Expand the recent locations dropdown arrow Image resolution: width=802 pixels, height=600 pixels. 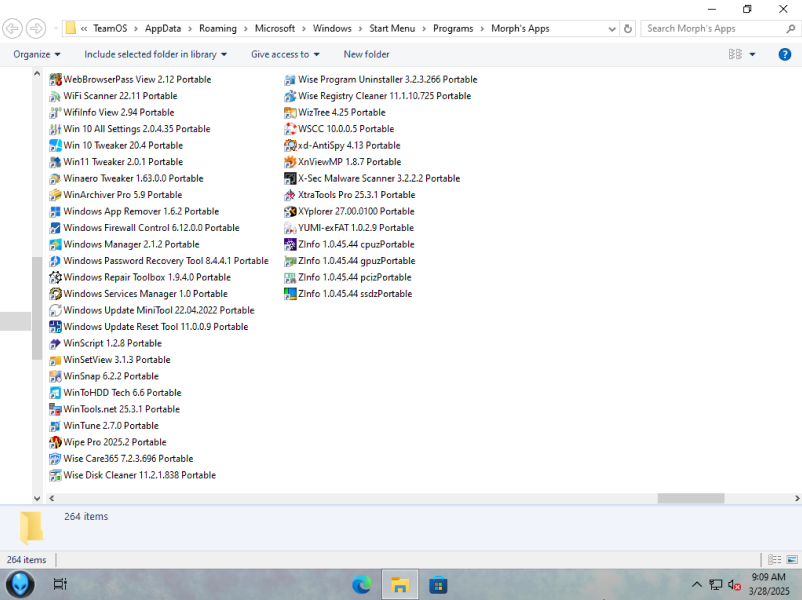[x=55, y=28]
